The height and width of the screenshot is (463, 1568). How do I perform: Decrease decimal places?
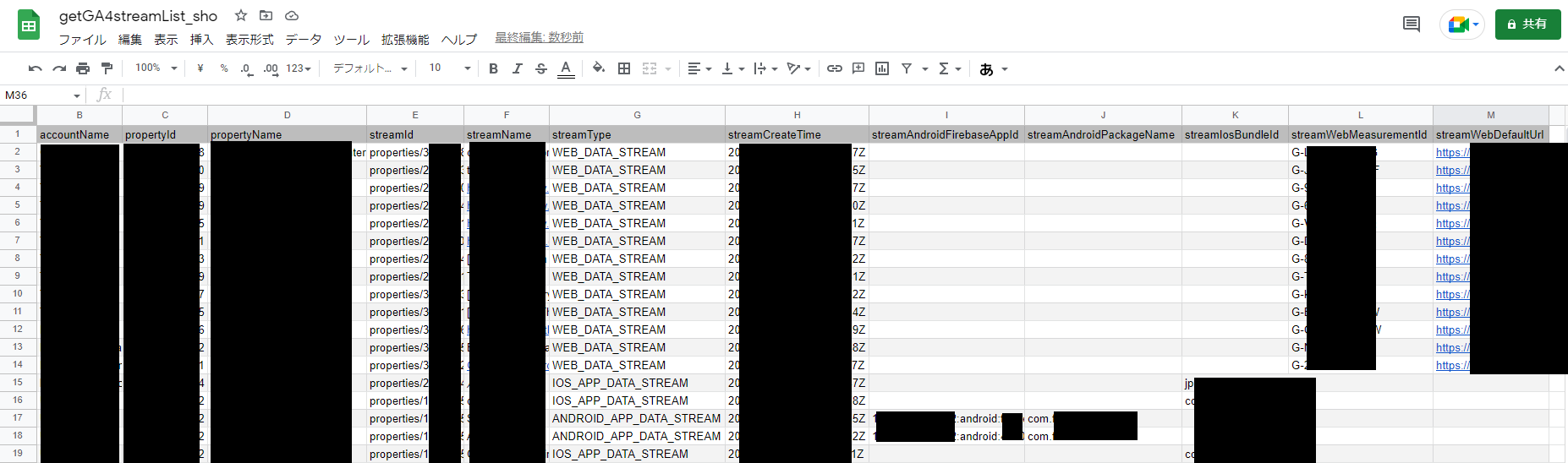click(246, 68)
